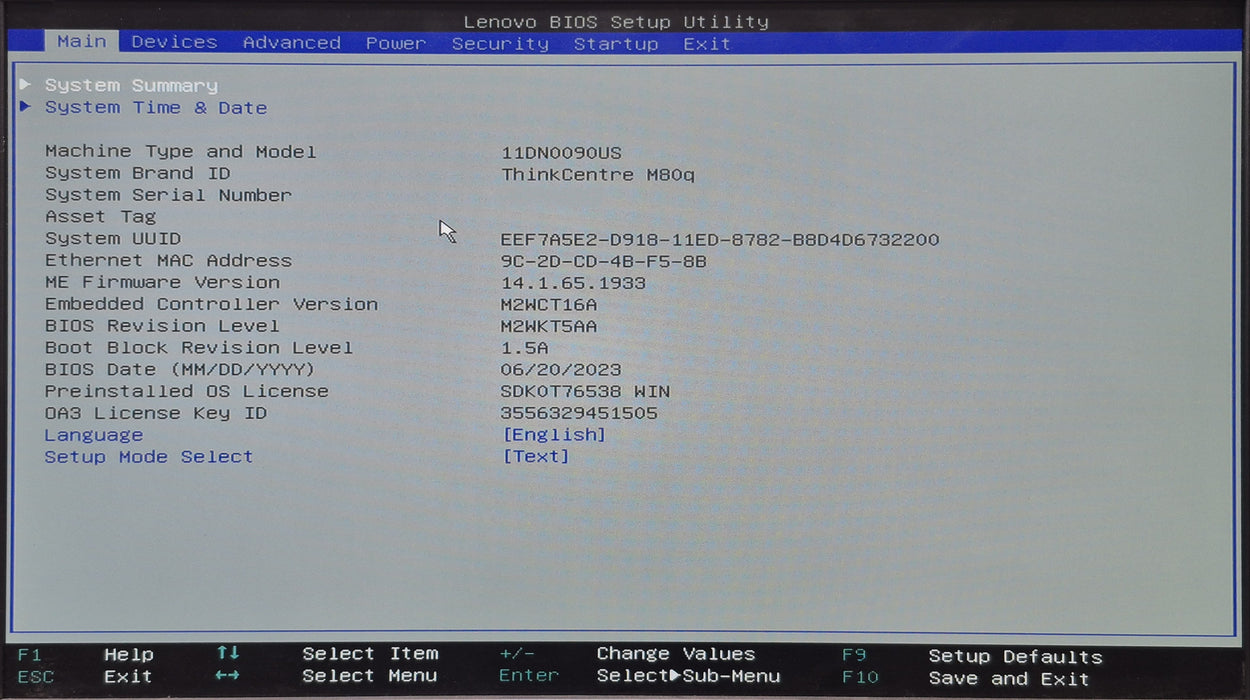1250x700 pixels.
Task: Click the OA3 License Key ID label
Action: coord(156,413)
